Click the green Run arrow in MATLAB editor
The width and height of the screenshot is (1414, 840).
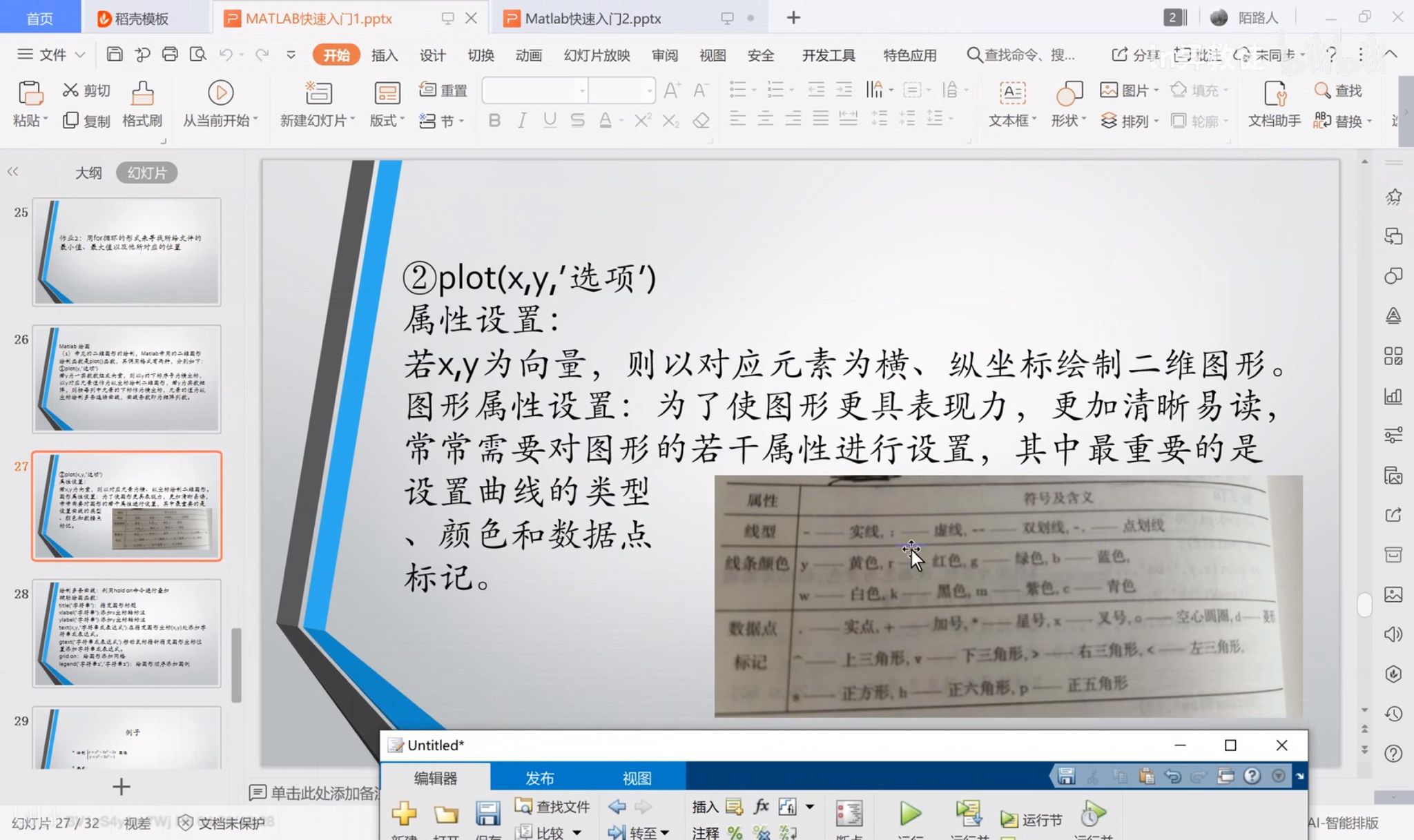click(910, 814)
